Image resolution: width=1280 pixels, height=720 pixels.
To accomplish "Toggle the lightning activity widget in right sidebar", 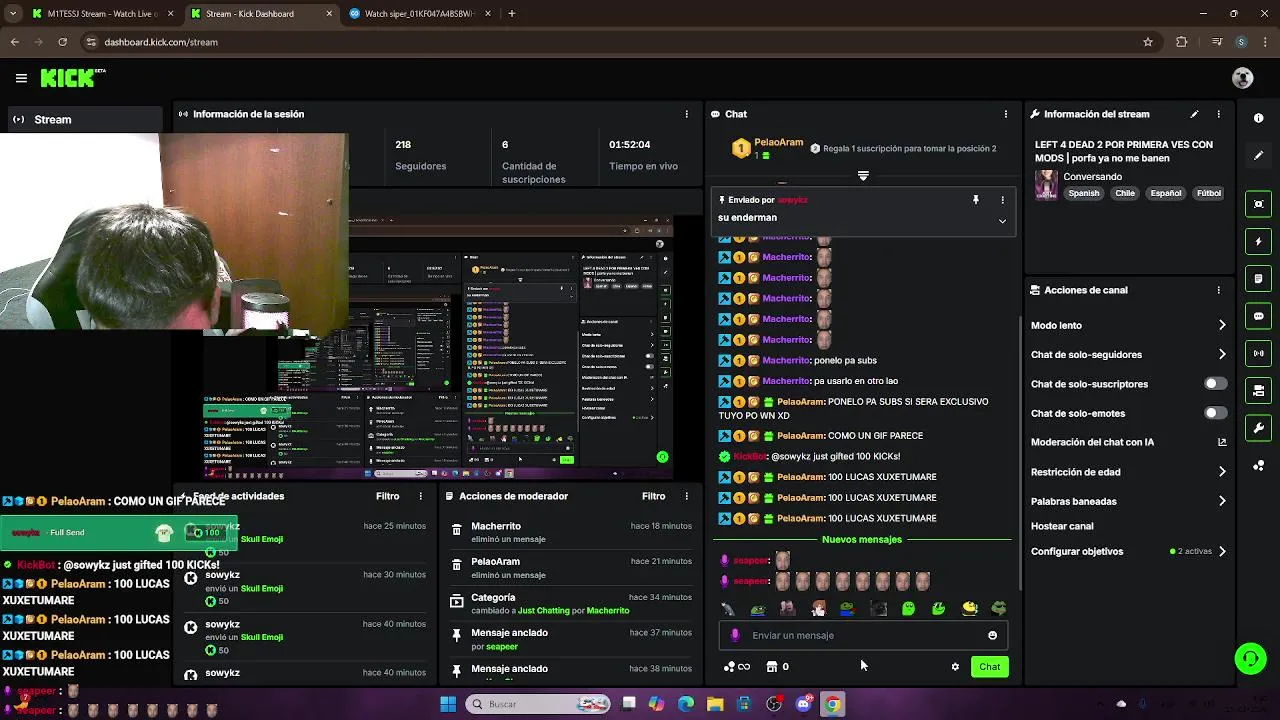I will point(1259,241).
